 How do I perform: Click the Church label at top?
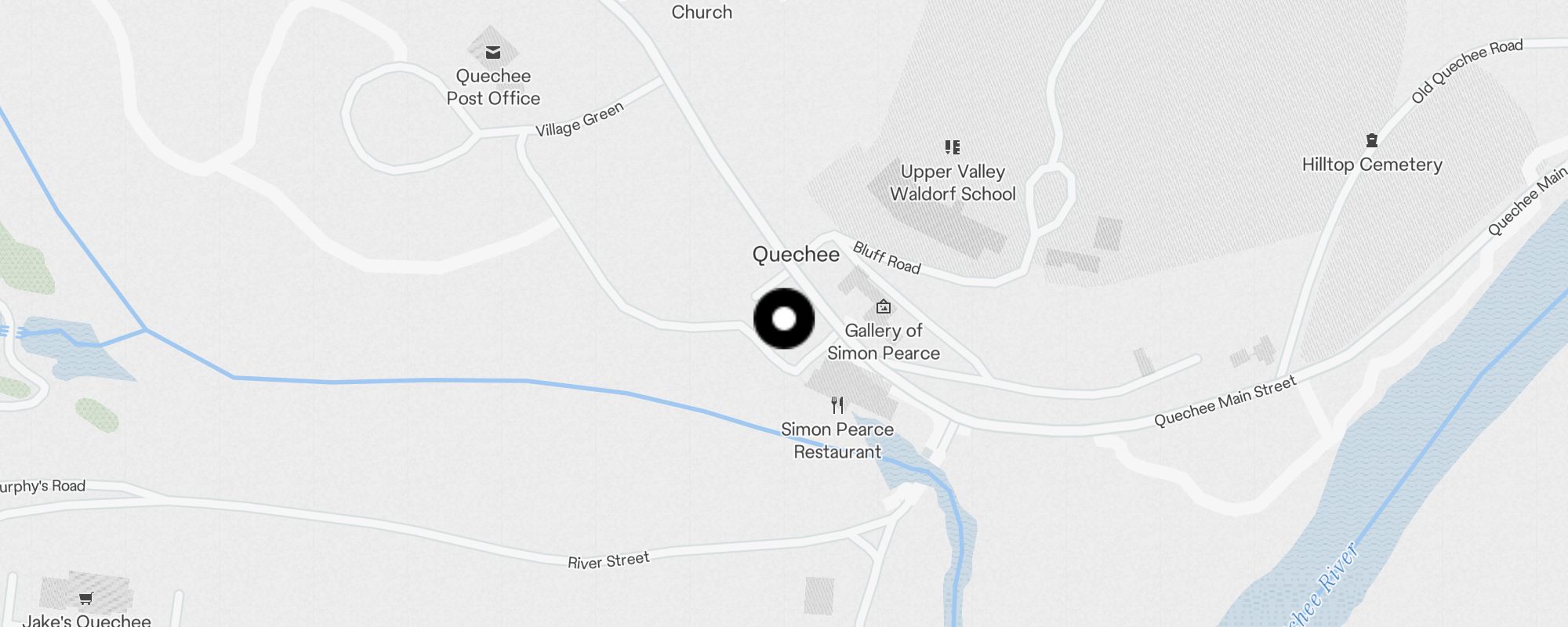tap(702, 12)
